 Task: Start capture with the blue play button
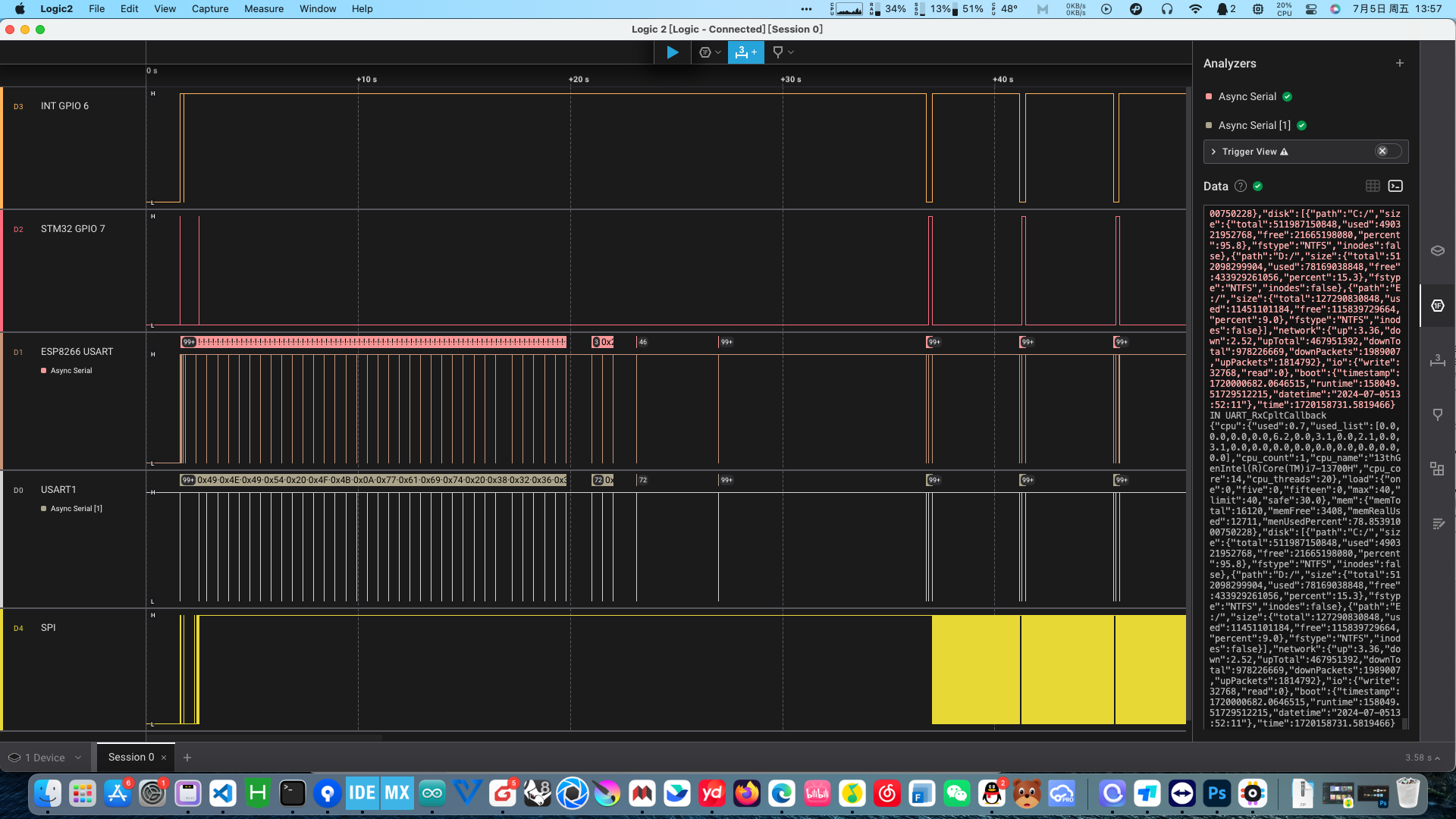(x=672, y=52)
